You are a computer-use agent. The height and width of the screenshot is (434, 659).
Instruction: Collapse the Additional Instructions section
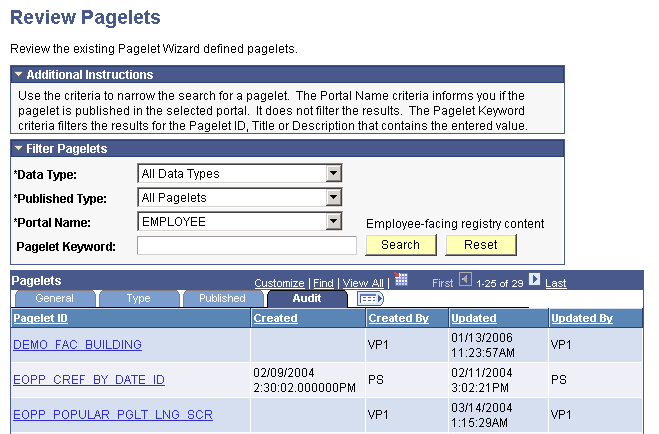click(18, 75)
